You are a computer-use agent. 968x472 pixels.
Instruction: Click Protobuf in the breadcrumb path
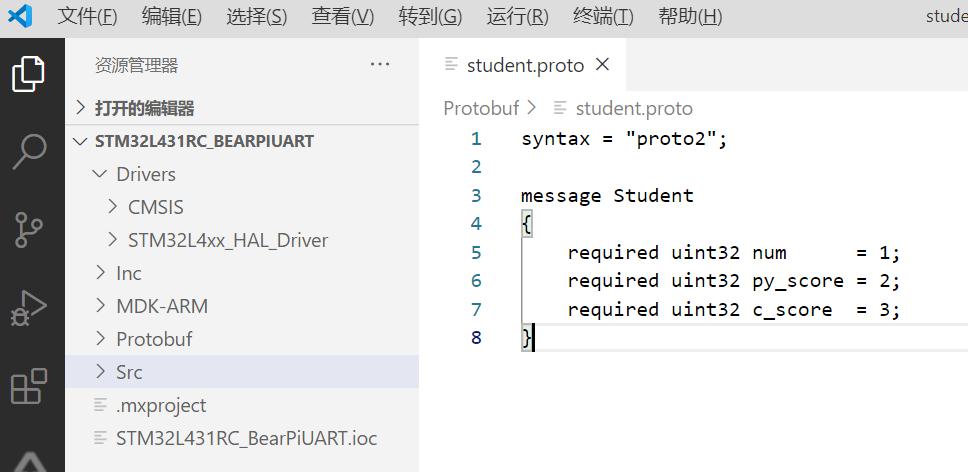481,109
